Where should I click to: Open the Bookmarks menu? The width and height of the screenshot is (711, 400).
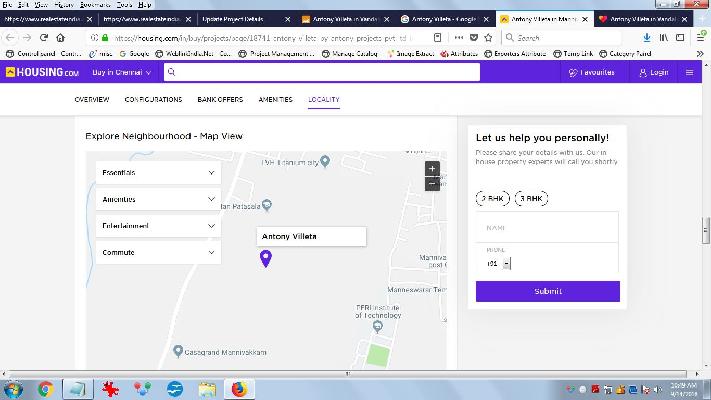[x=95, y=5]
